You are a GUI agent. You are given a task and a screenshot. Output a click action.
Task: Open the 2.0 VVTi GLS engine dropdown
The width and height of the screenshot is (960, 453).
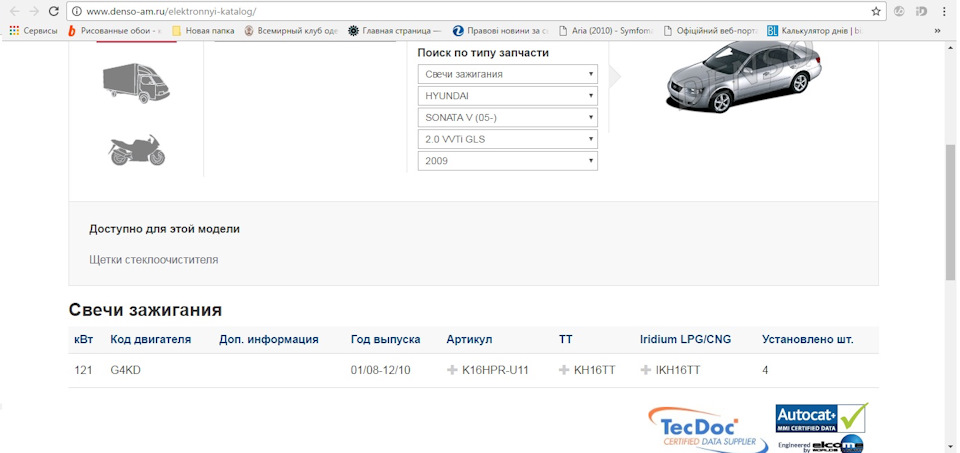point(508,139)
